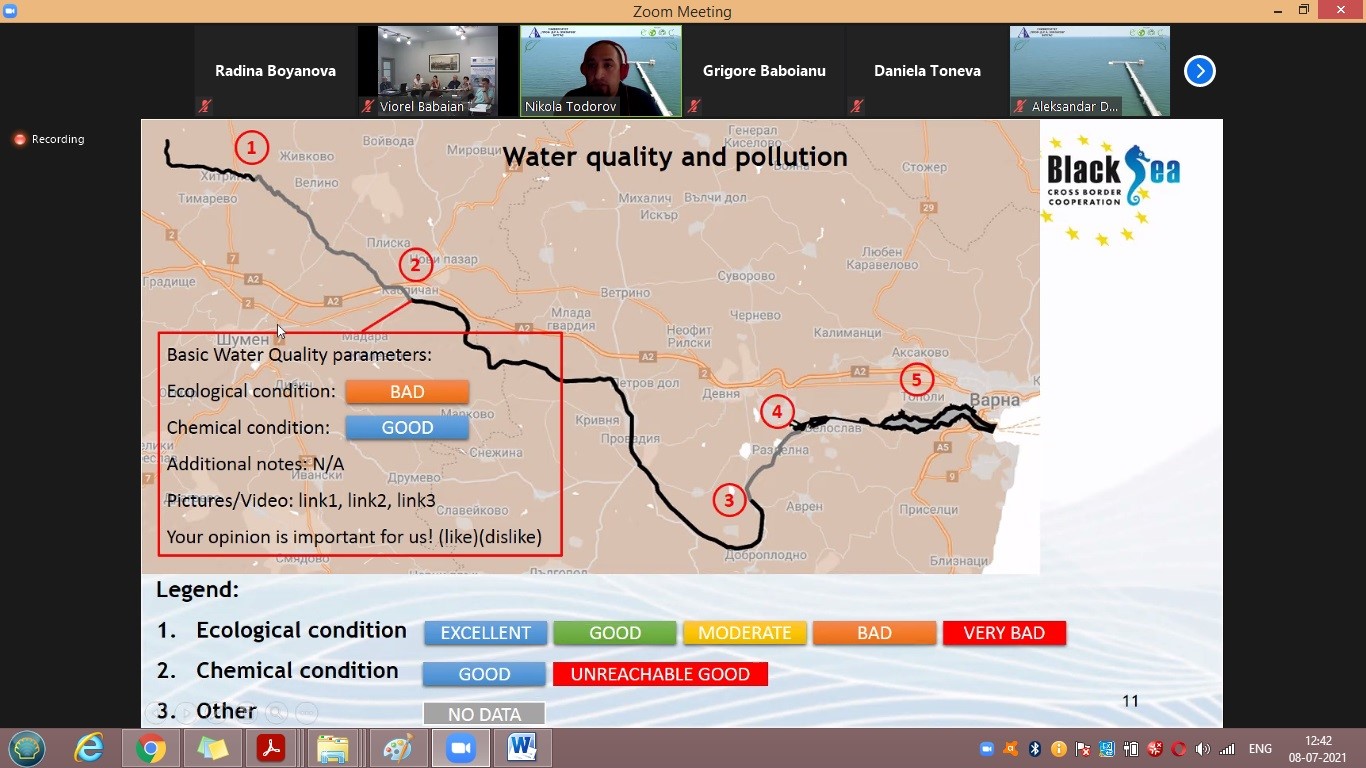Click the Start button
This screenshot has width=1366, height=768.
click(x=27, y=748)
